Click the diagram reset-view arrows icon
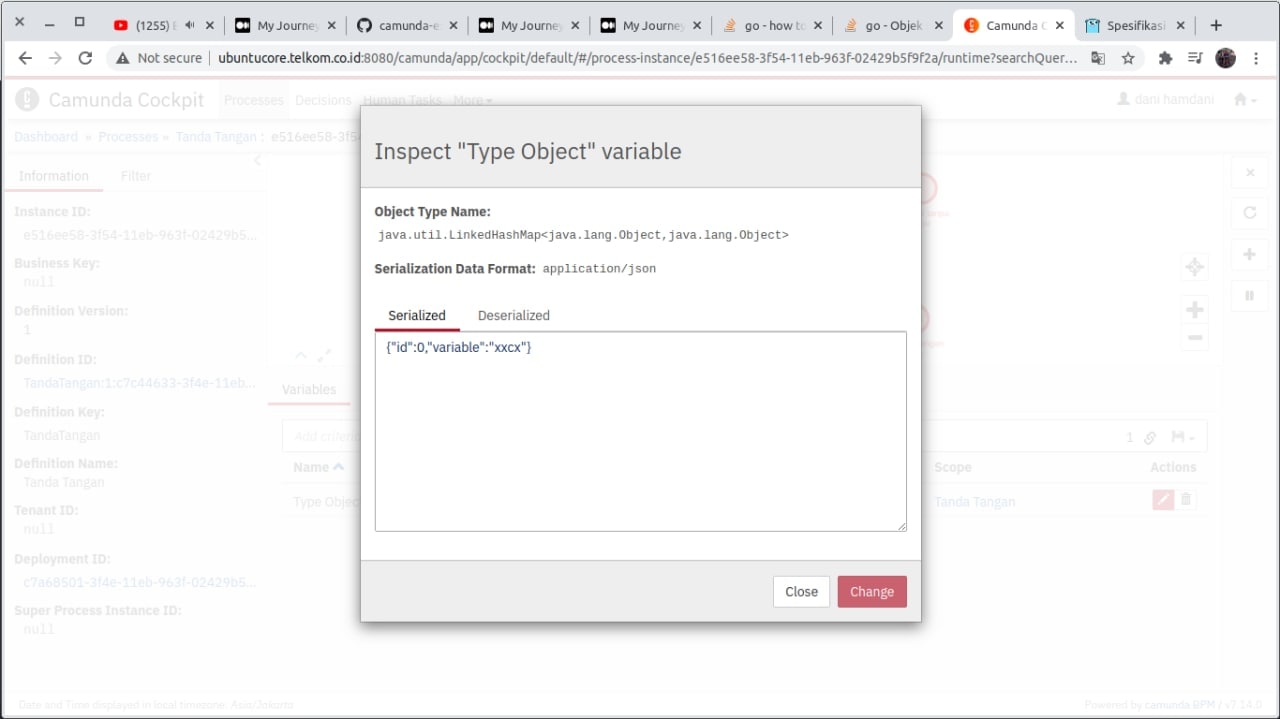The height and width of the screenshot is (719, 1280). tap(1194, 267)
